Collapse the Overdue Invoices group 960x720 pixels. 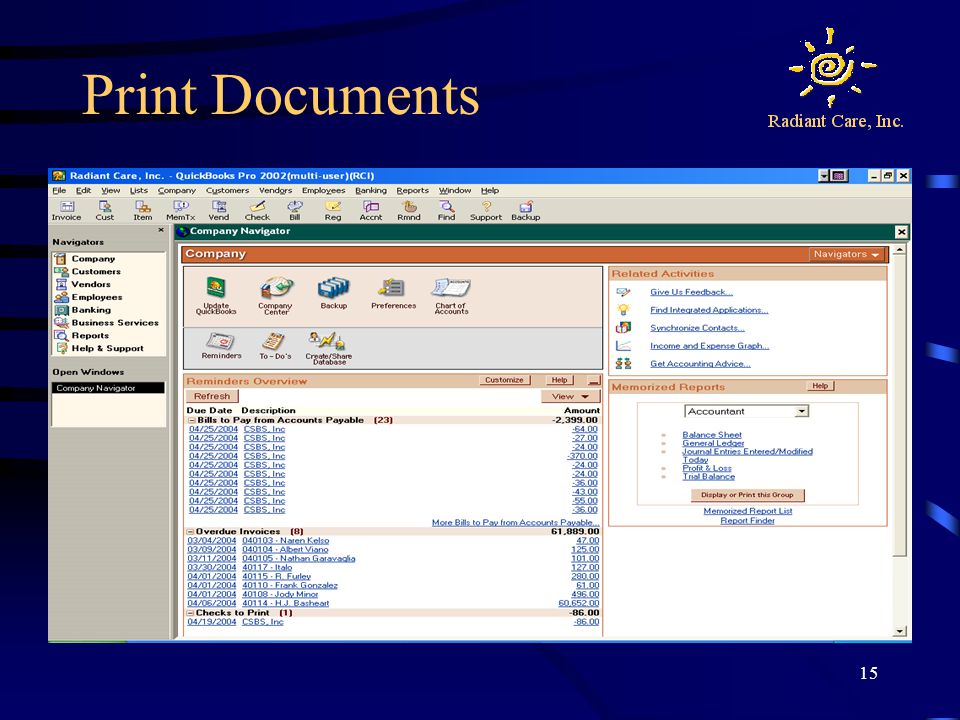(x=190, y=532)
